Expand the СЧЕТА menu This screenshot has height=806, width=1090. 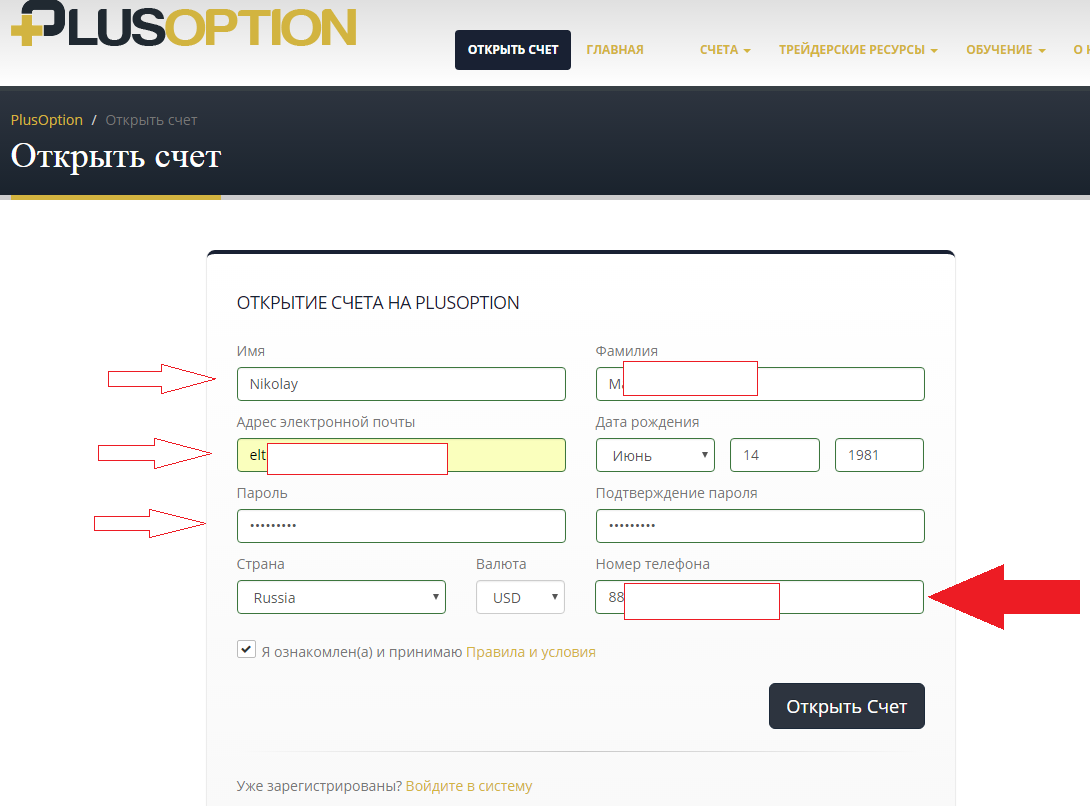pos(725,50)
